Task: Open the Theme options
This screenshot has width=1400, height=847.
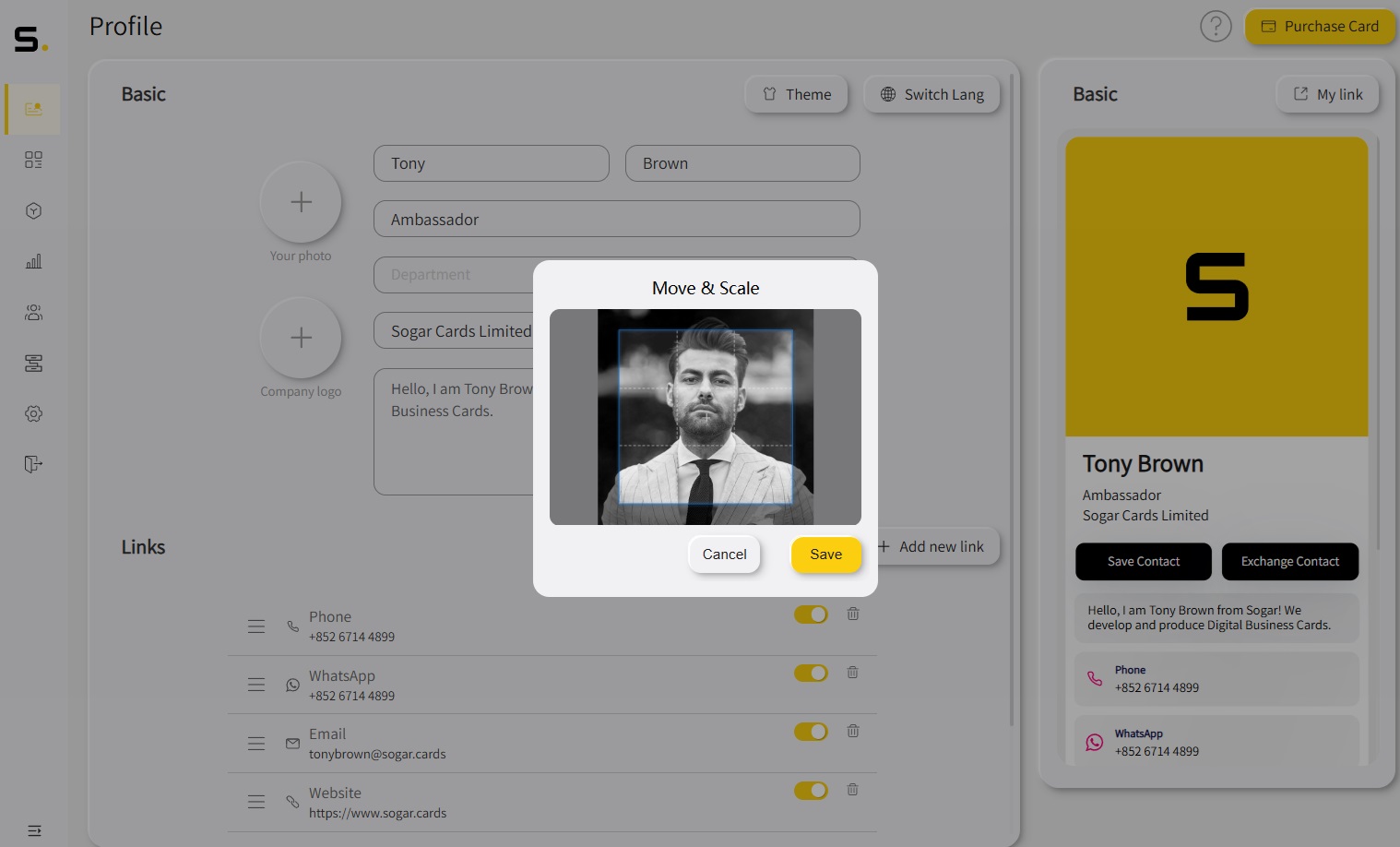Action: pos(797,94)
